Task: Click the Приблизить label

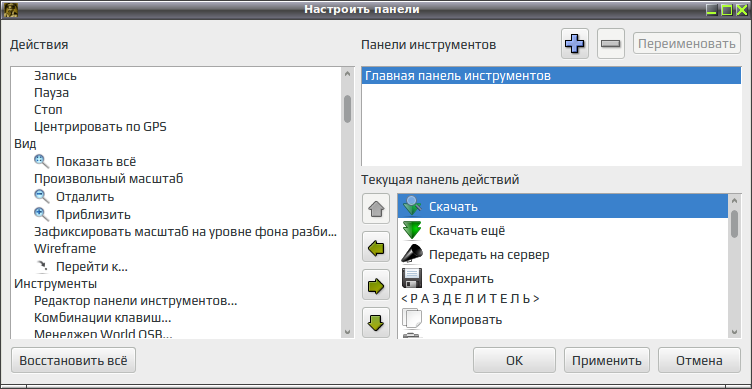Action: pyautogui.click(x=93, y=214)
